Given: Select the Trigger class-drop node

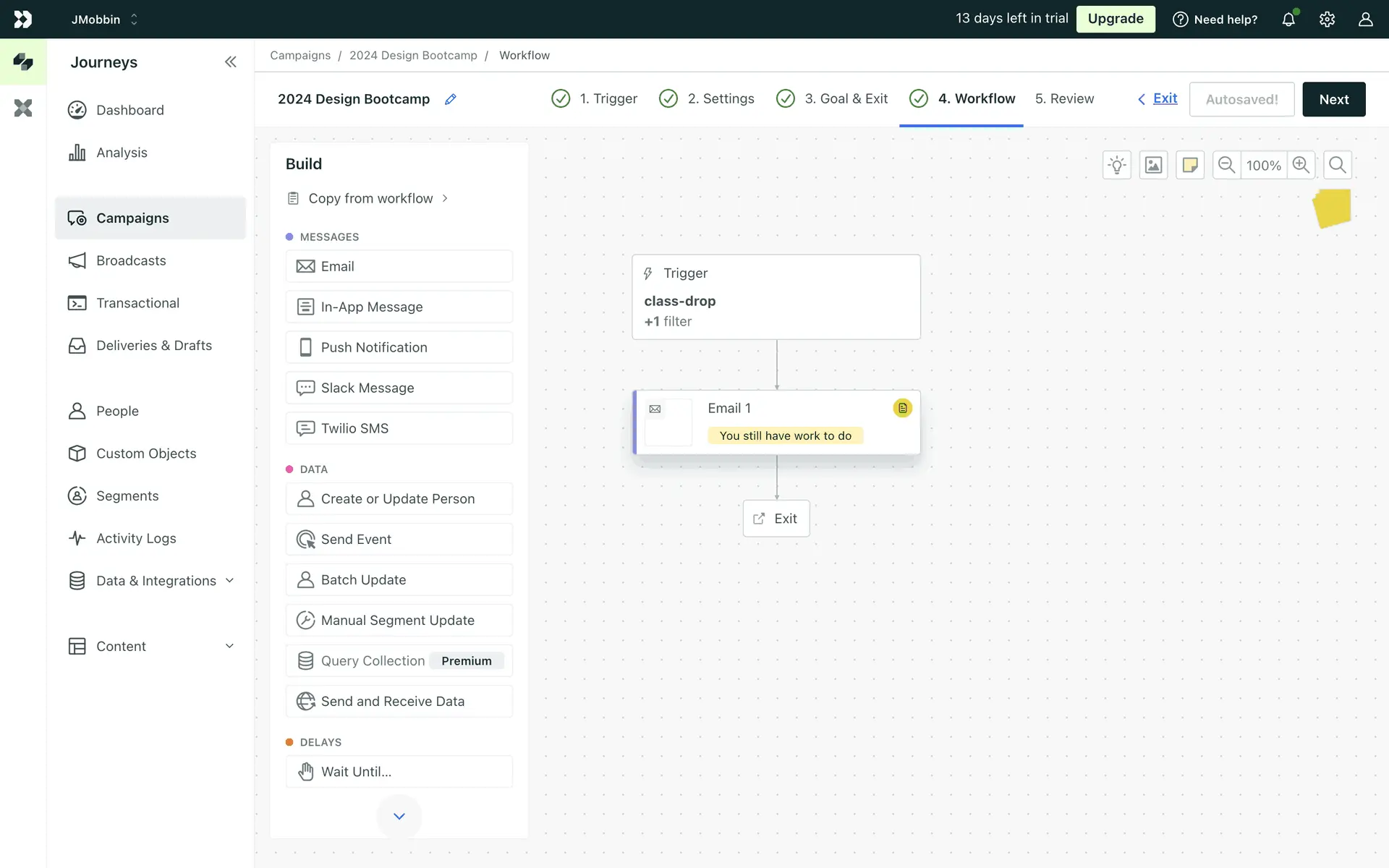Looking at the screenshot, I should 776,297.
